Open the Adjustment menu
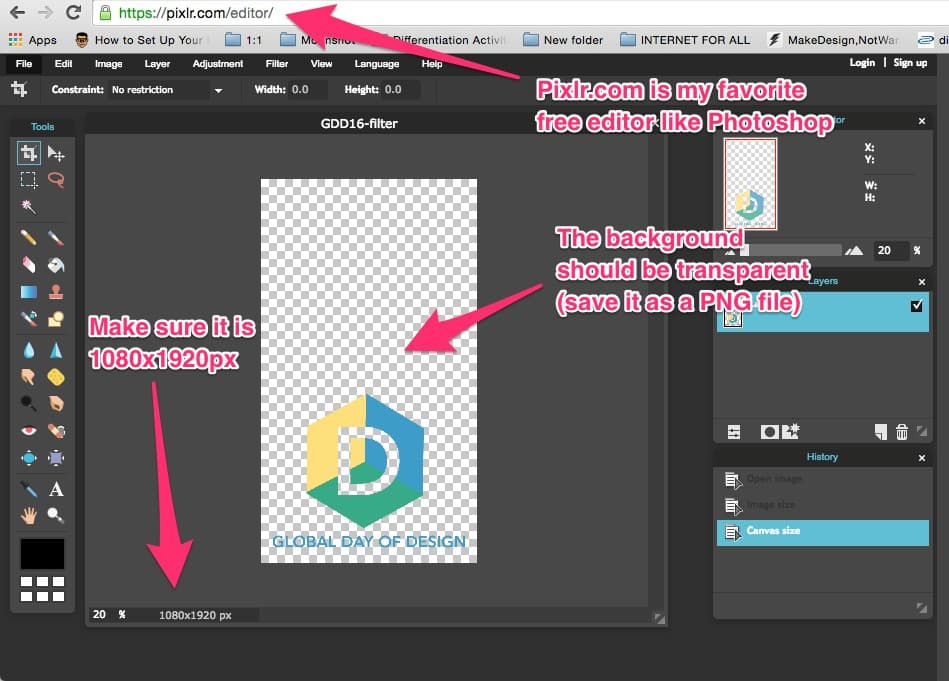This screenshot has width=949, height=681. pos(218,64)
